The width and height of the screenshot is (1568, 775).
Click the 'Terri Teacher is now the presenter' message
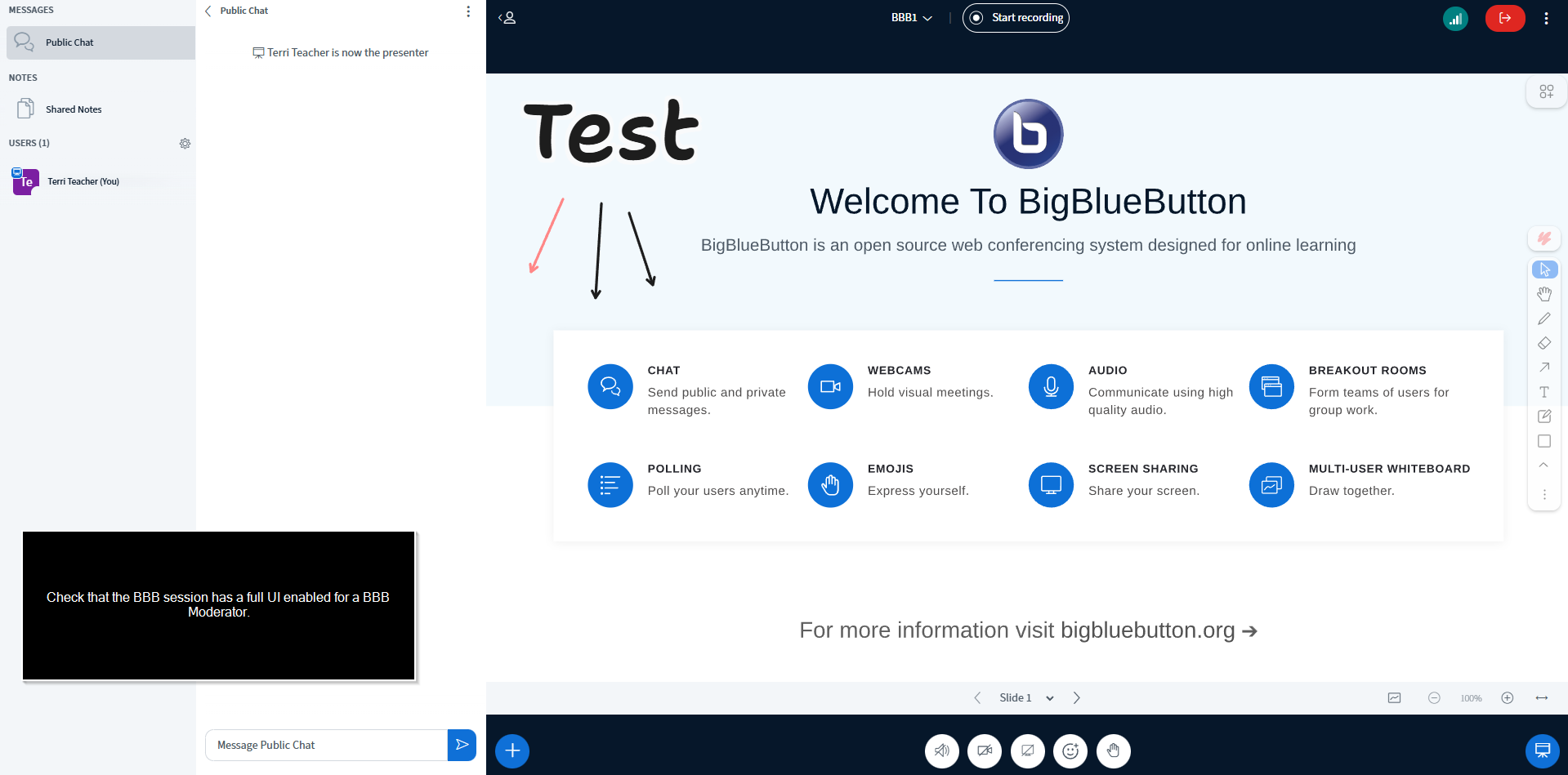click(341, 52)
